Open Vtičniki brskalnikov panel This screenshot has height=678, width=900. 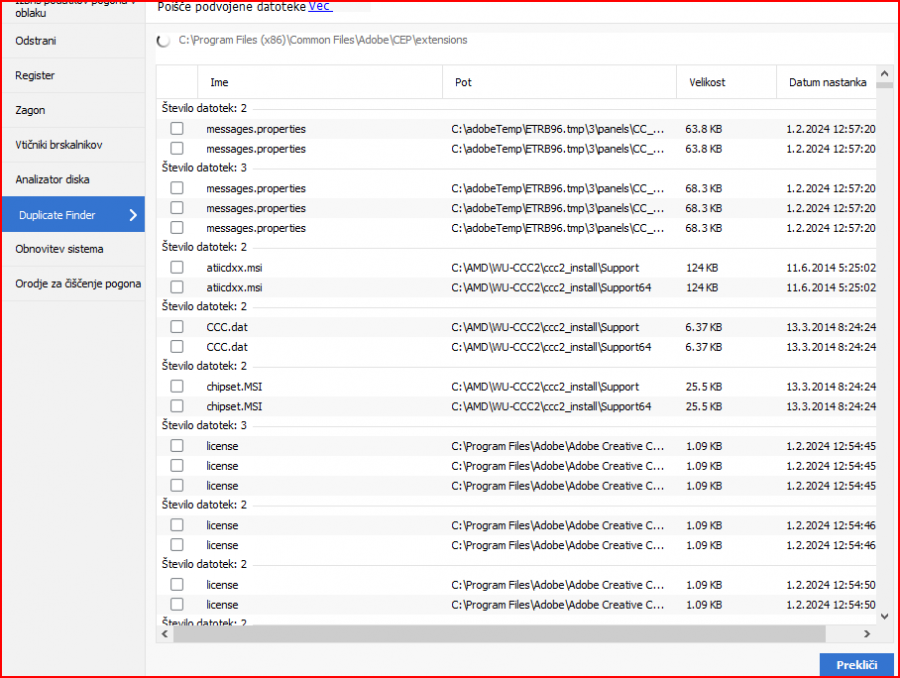coord(58,145)
